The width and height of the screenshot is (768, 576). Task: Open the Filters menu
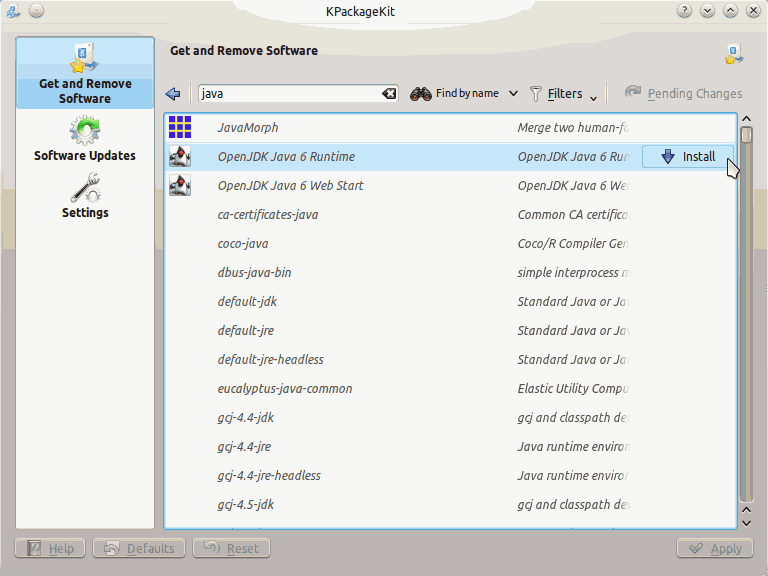coord(563,94)
